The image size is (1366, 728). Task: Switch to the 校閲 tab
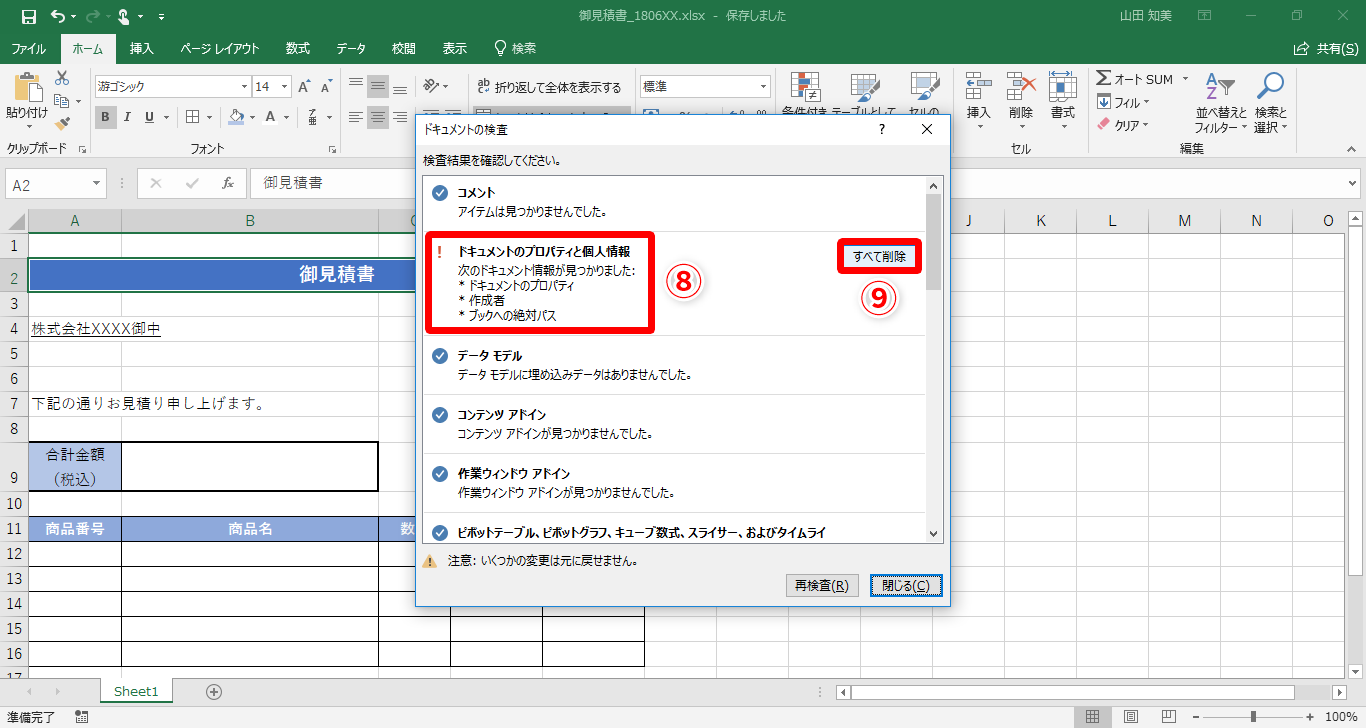pyautogui.click(x=404, y=48)
